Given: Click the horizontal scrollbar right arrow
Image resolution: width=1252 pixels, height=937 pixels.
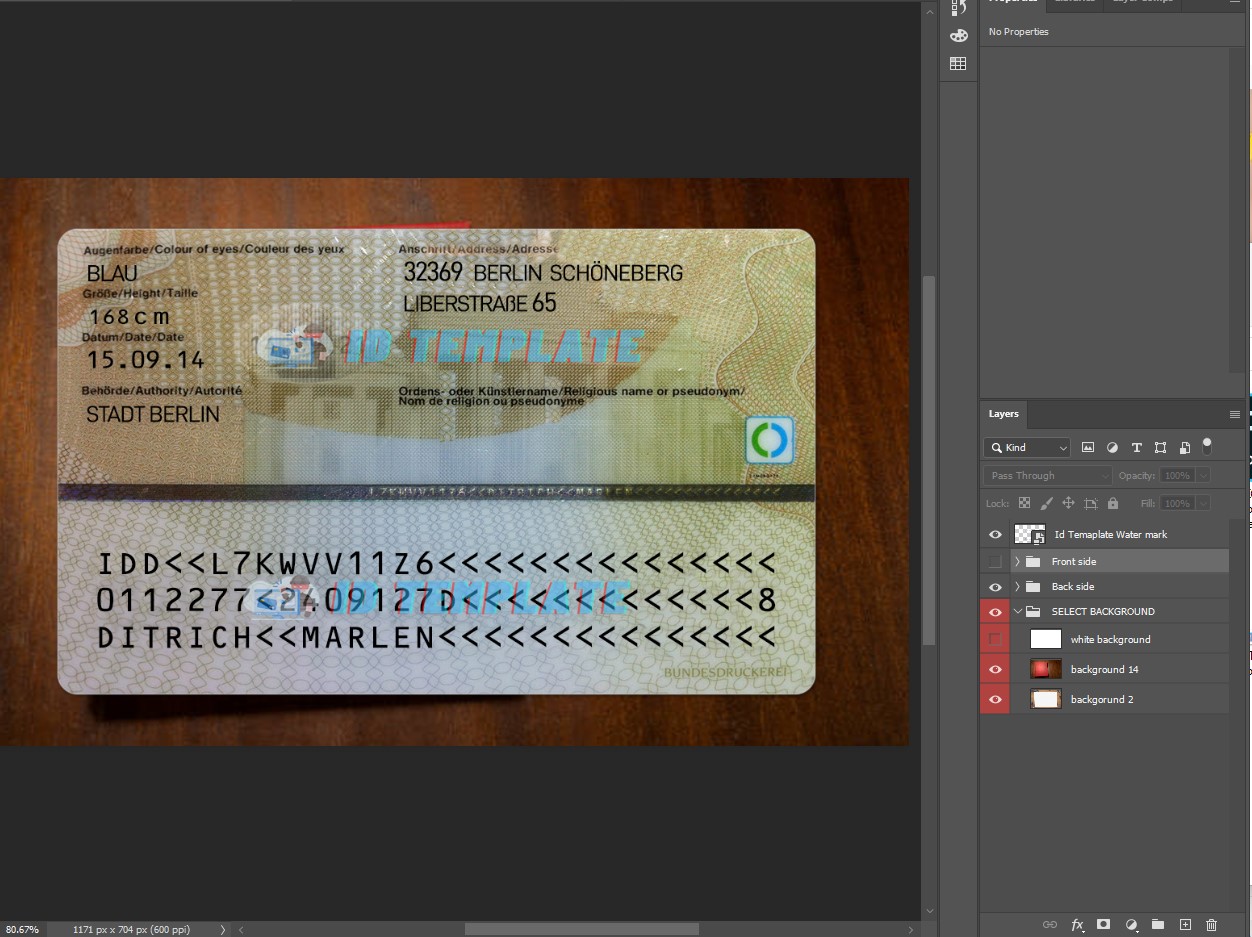Looking at the screenshot, I should pos(911,929).
